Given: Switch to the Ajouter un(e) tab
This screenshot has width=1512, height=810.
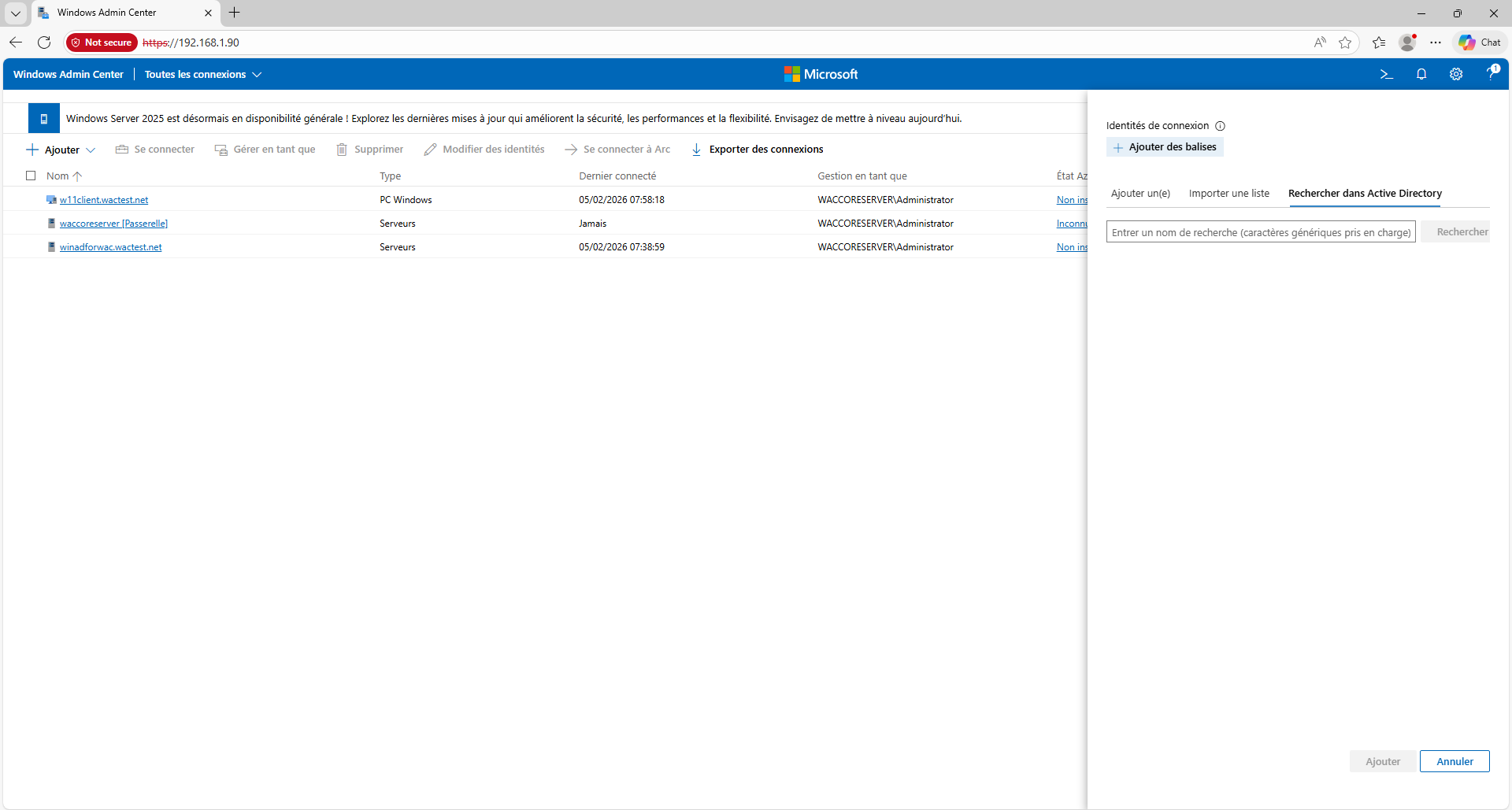Looking at the screenshot, I should coord(1140,194).
